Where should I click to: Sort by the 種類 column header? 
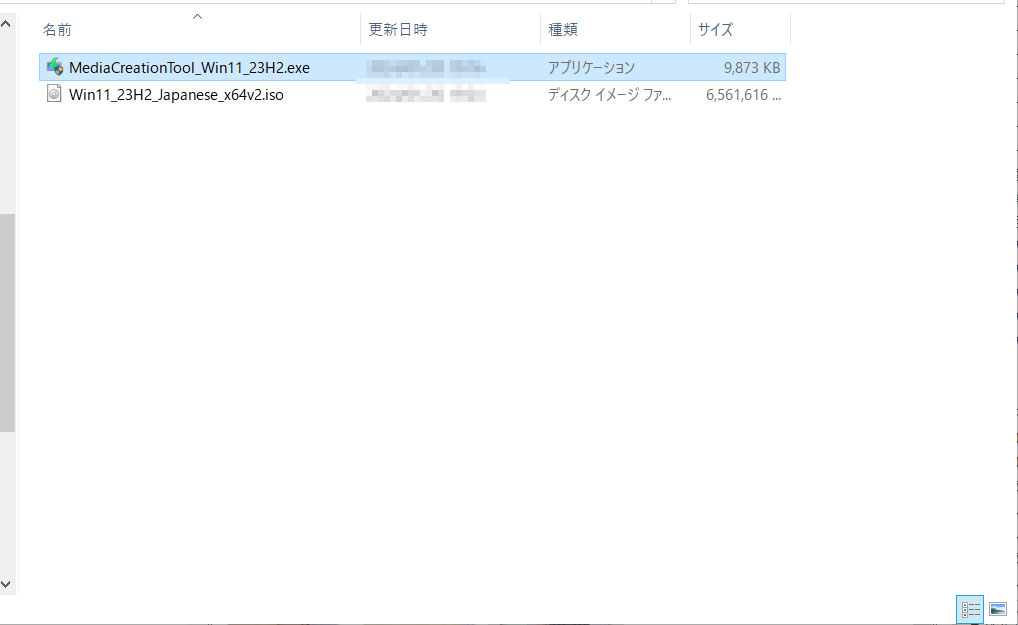[x=563, y=30]
